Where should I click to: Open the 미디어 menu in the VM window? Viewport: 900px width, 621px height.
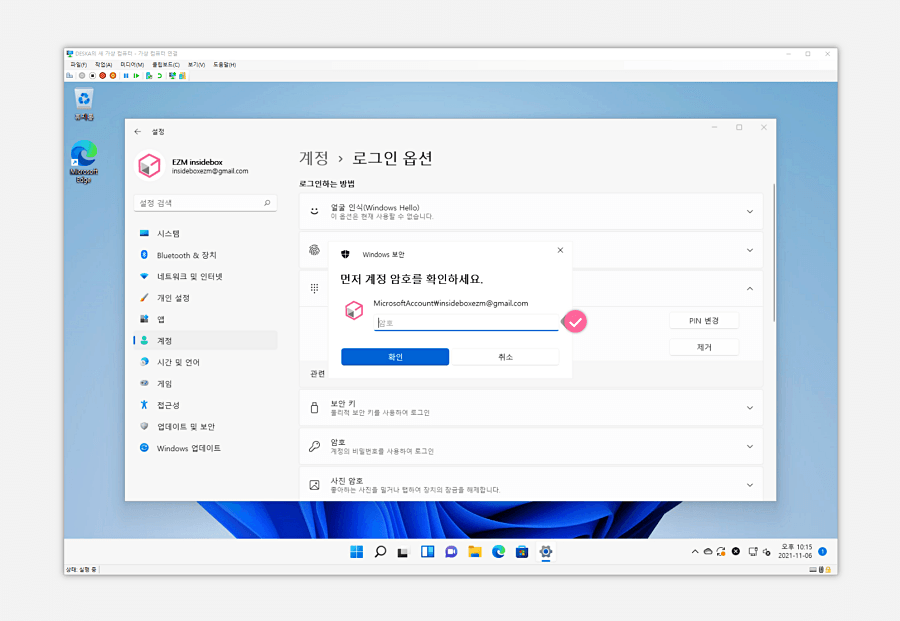133,64
